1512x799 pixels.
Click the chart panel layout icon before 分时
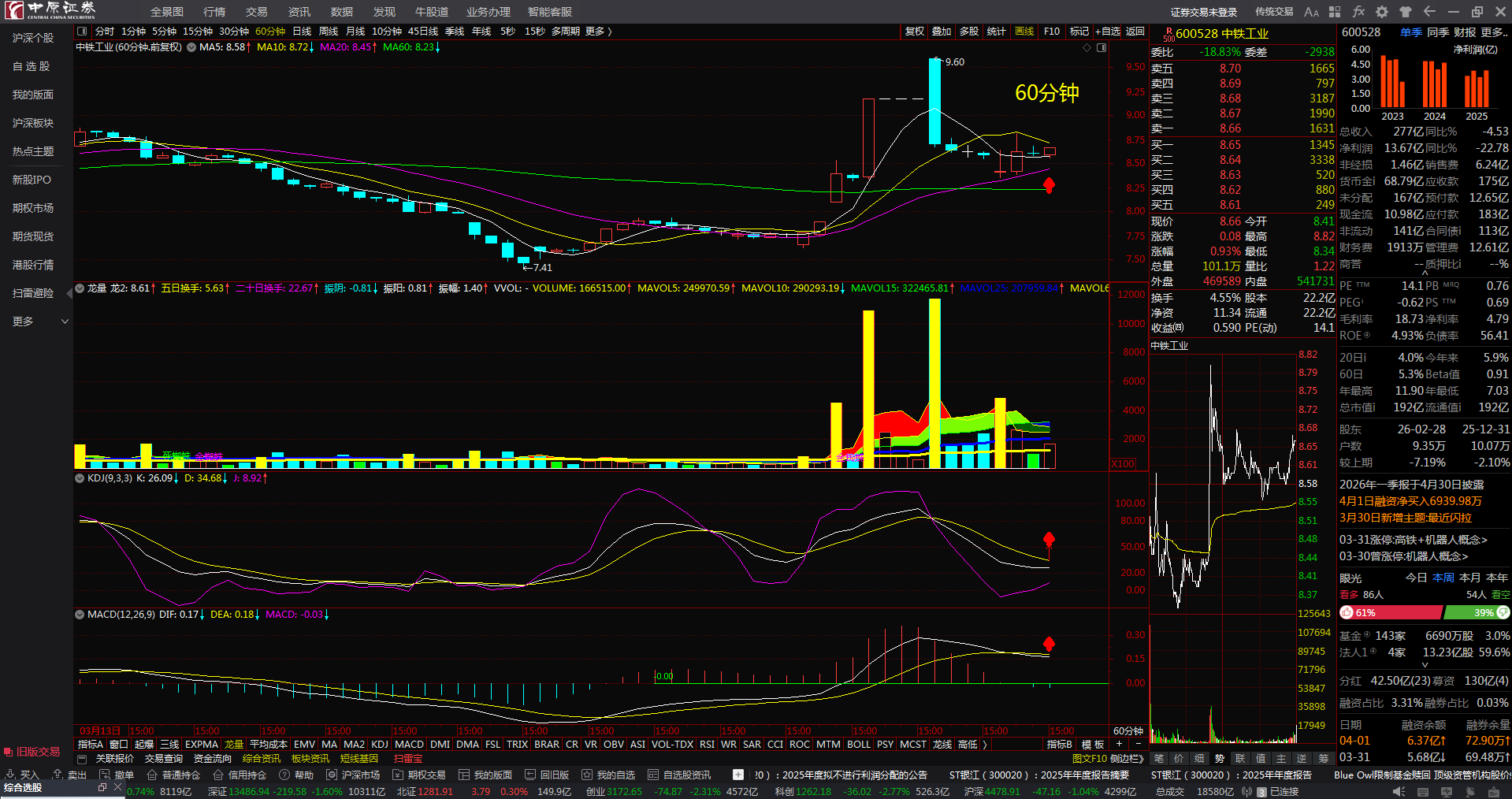82,32
